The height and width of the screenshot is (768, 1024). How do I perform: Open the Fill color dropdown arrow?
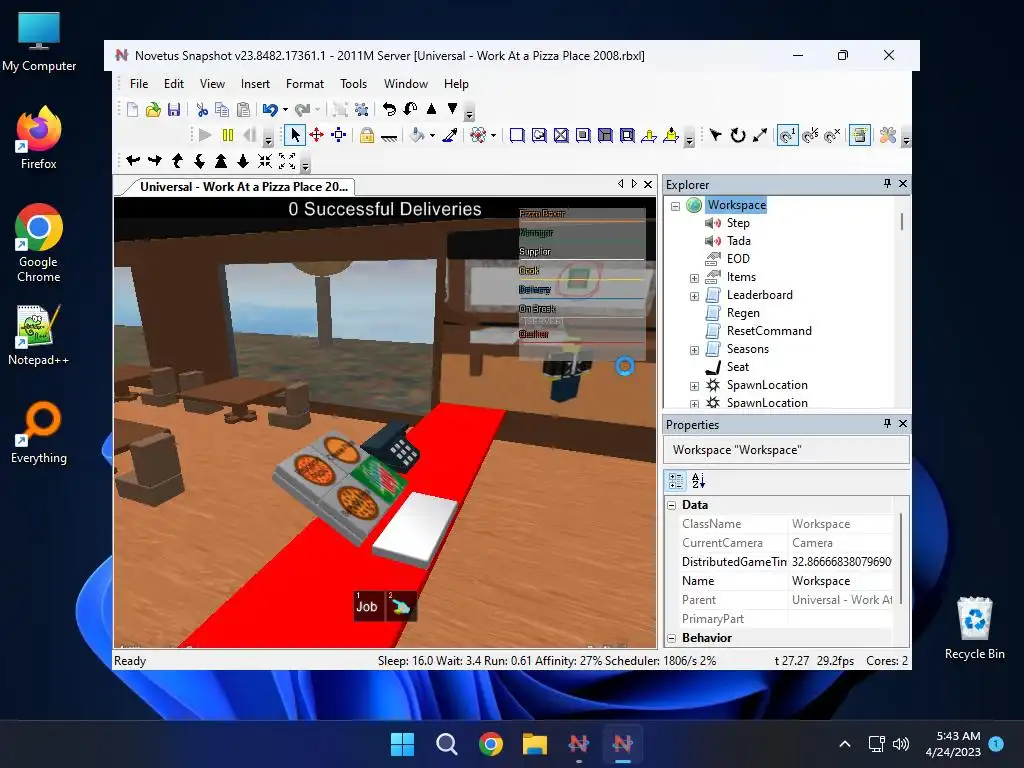coord(432,136)
